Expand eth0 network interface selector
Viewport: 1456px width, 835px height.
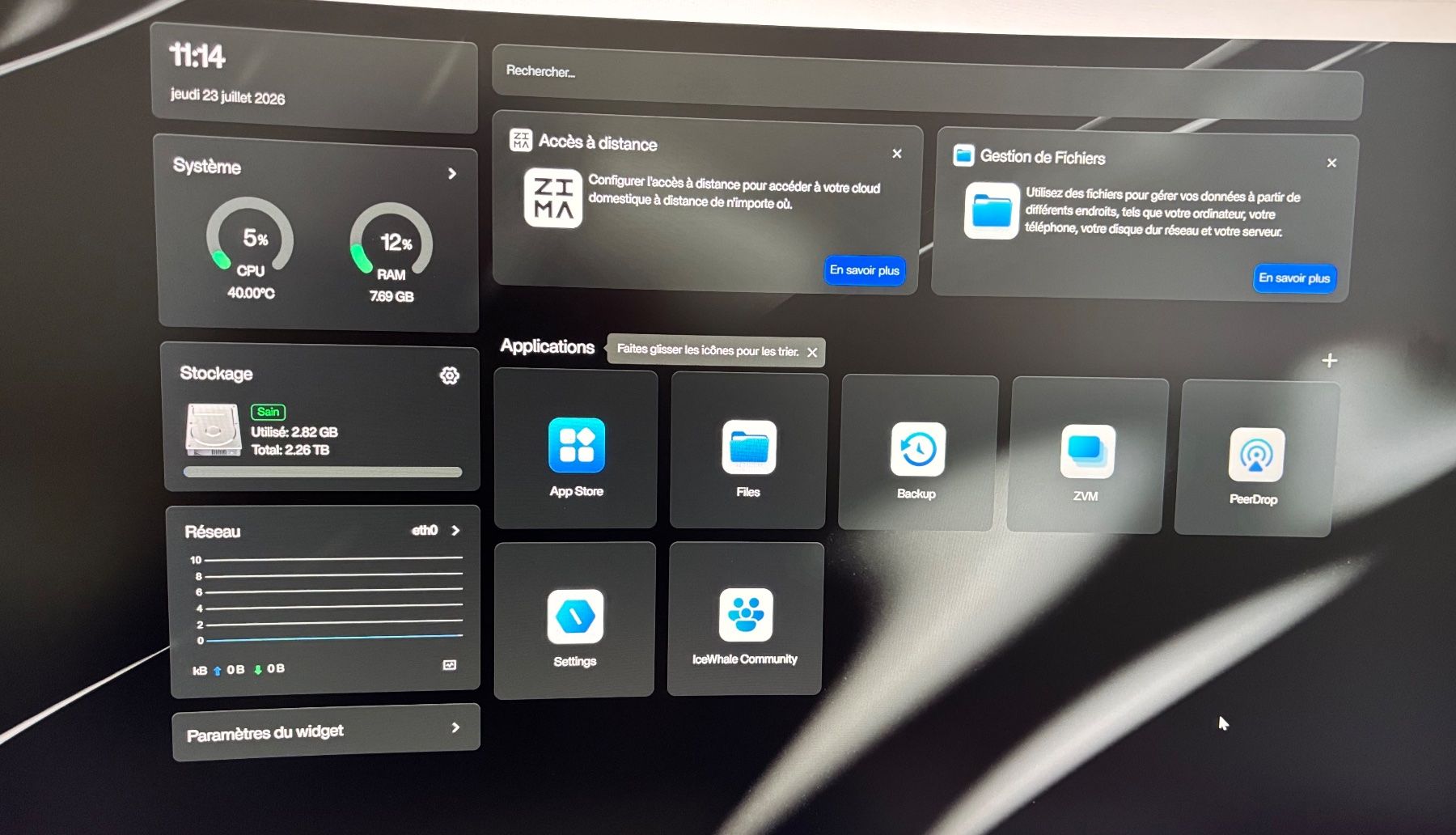tap(436, 530)
